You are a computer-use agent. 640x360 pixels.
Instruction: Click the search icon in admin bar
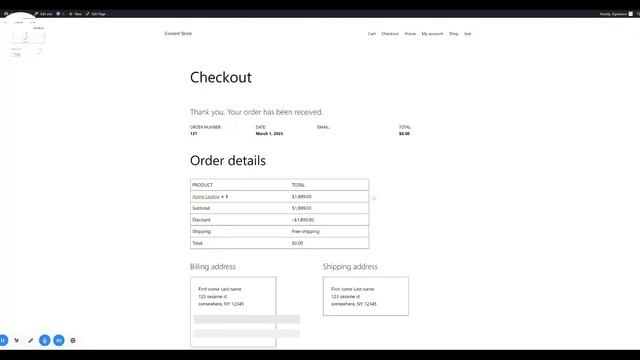[x=638, y=13]
